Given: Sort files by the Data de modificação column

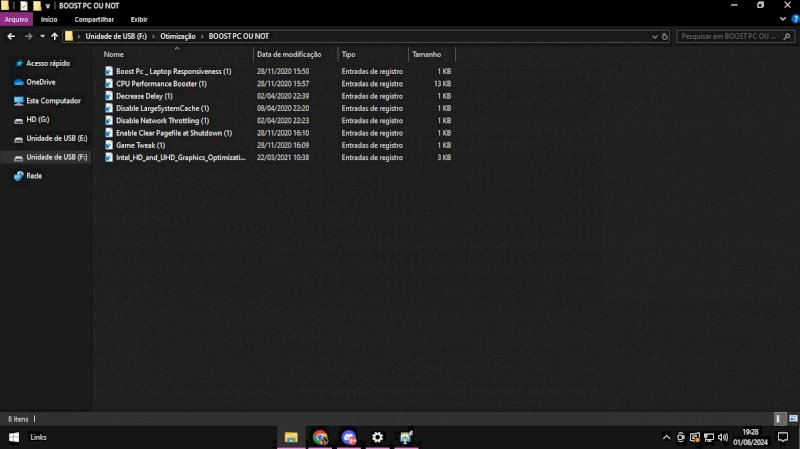Looking at the screenshot, I should (288, 54).
